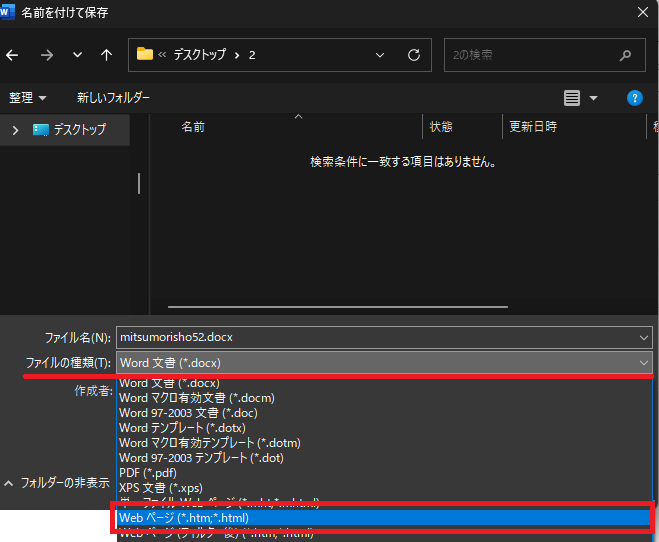Select デスクトップ in the address breadcrumb
Screen dimensions: 659x542
coord(200,55)
